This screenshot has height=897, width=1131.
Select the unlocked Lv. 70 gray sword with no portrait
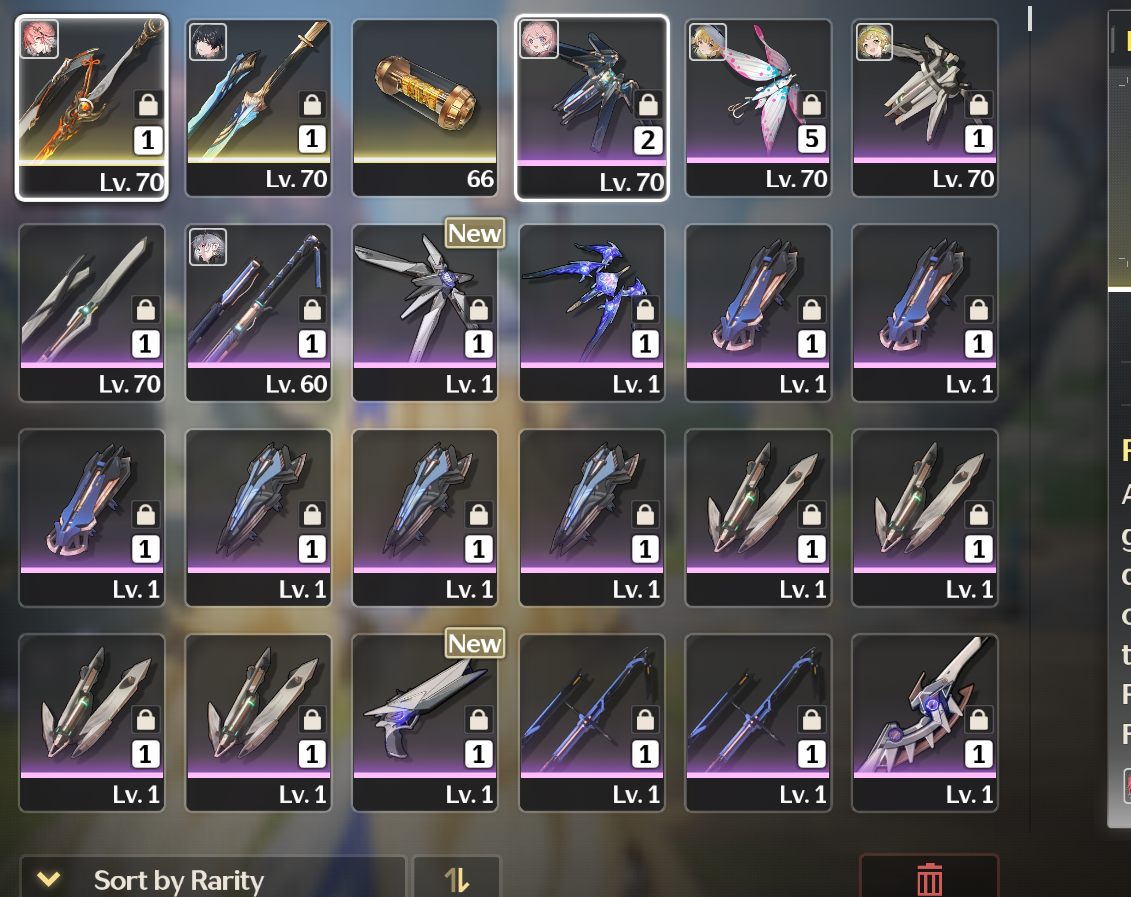(92, 312)
